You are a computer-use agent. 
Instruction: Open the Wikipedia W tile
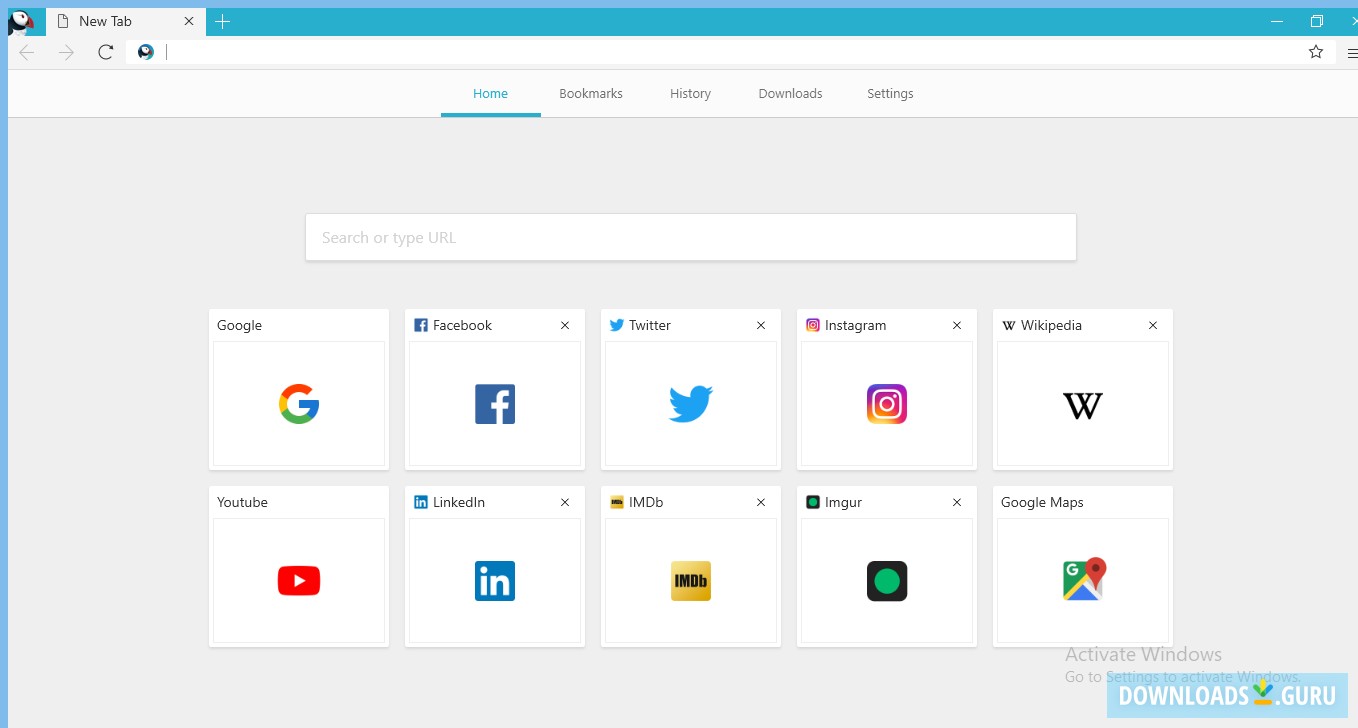(1083, 405)
